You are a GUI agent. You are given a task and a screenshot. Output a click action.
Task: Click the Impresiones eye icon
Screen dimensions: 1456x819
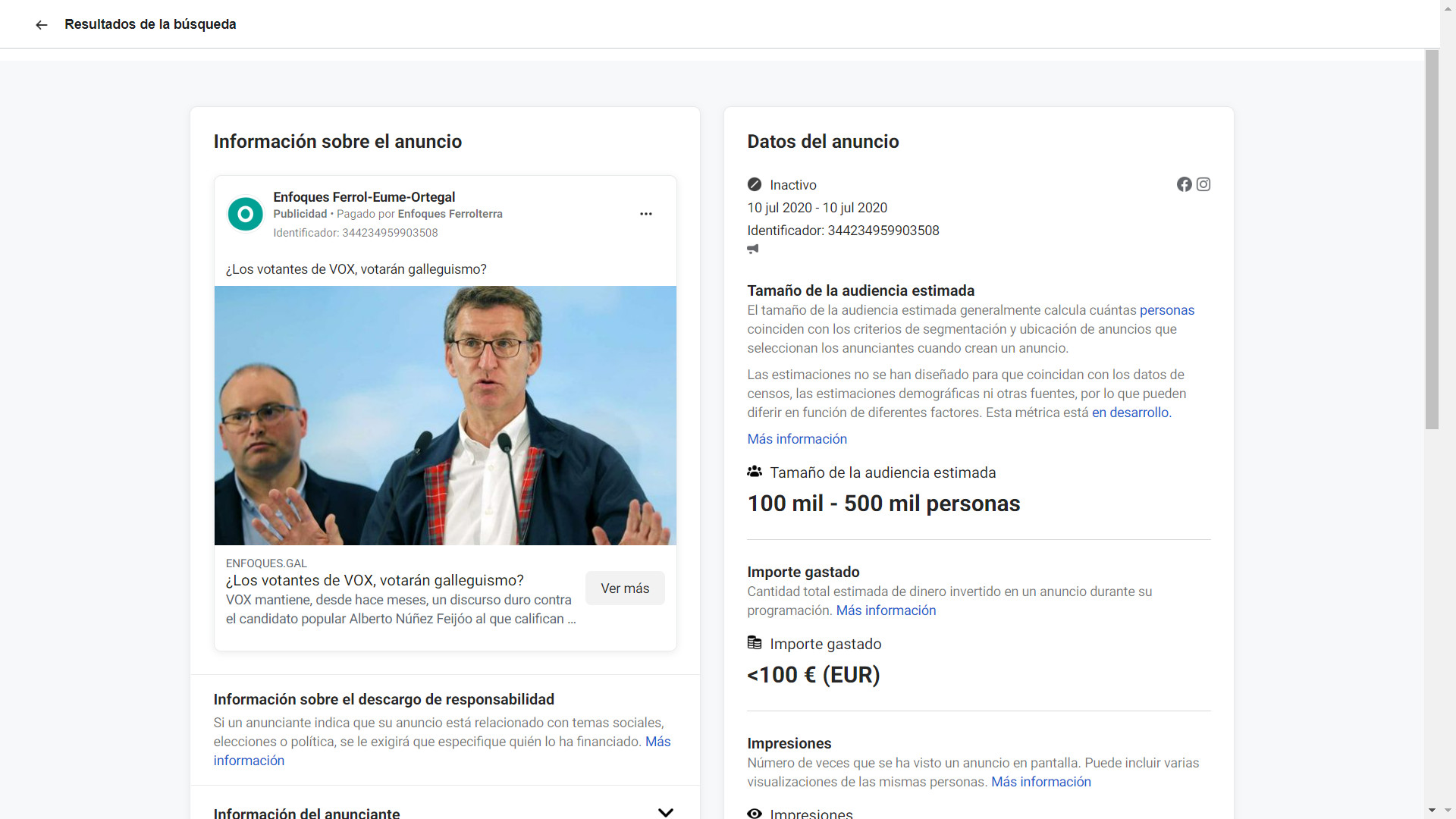point(755,813)
